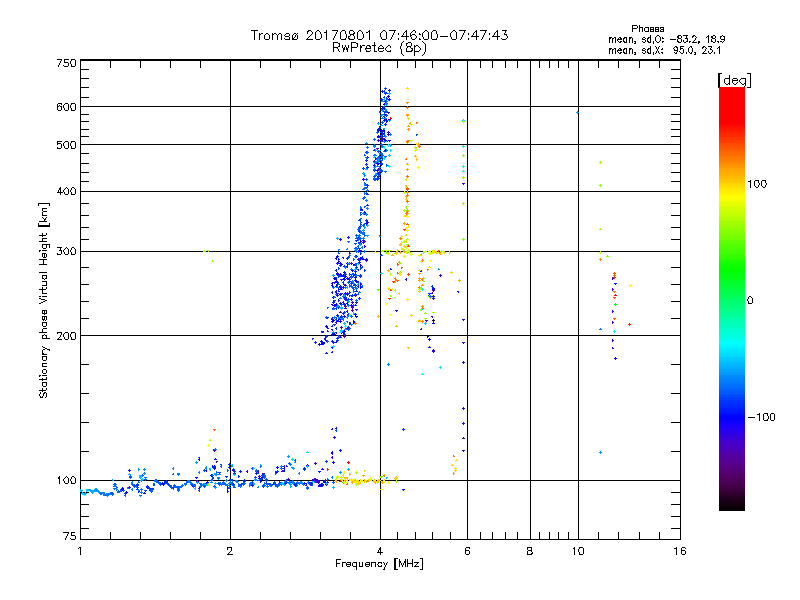The width and height of the screenshot is (800, 600).
Task: Click the x-axis label '6'
Action: pos(467,551)
